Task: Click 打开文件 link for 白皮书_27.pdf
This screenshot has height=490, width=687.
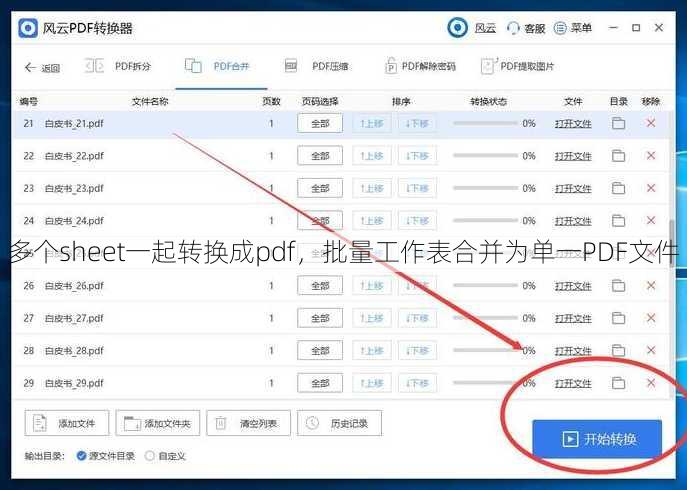Action: [573, 318]
